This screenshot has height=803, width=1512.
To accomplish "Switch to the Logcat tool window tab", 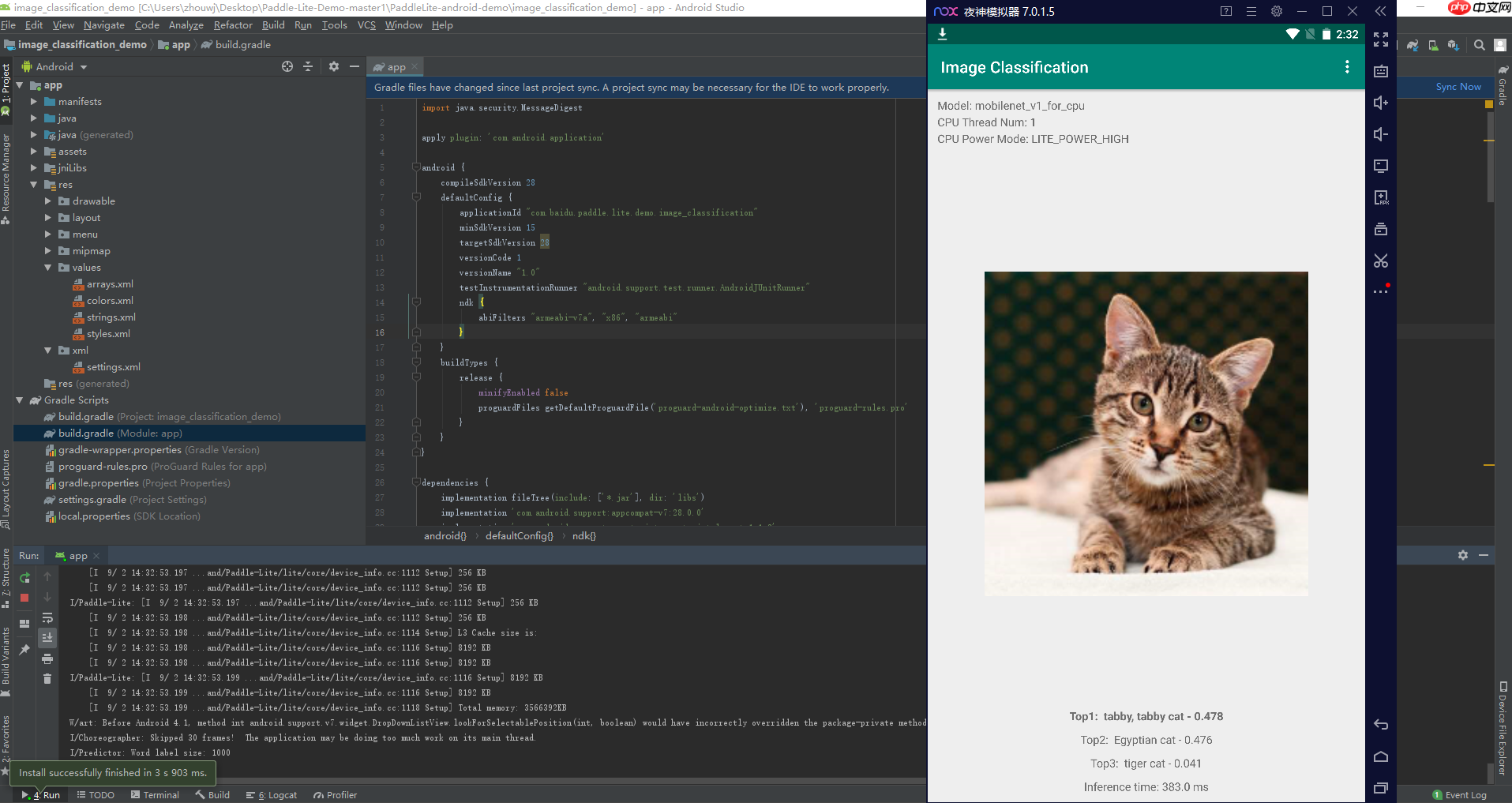I will [272, 795].
